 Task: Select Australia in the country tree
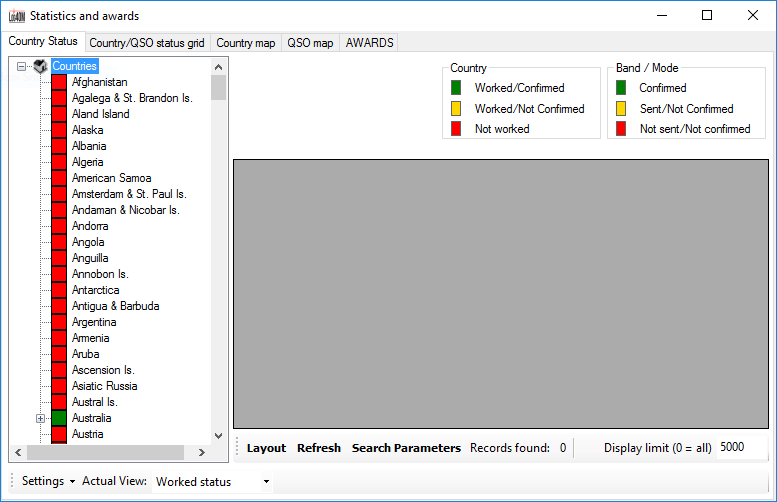point(92,418)
